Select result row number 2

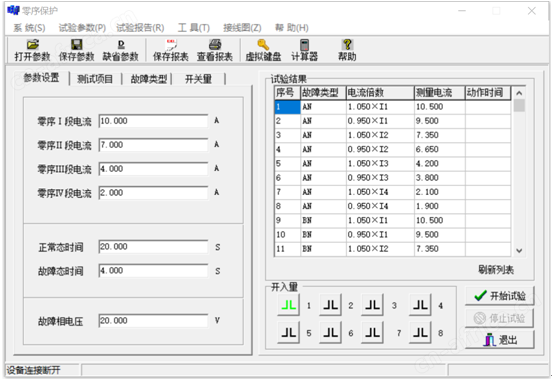point(393,121)
